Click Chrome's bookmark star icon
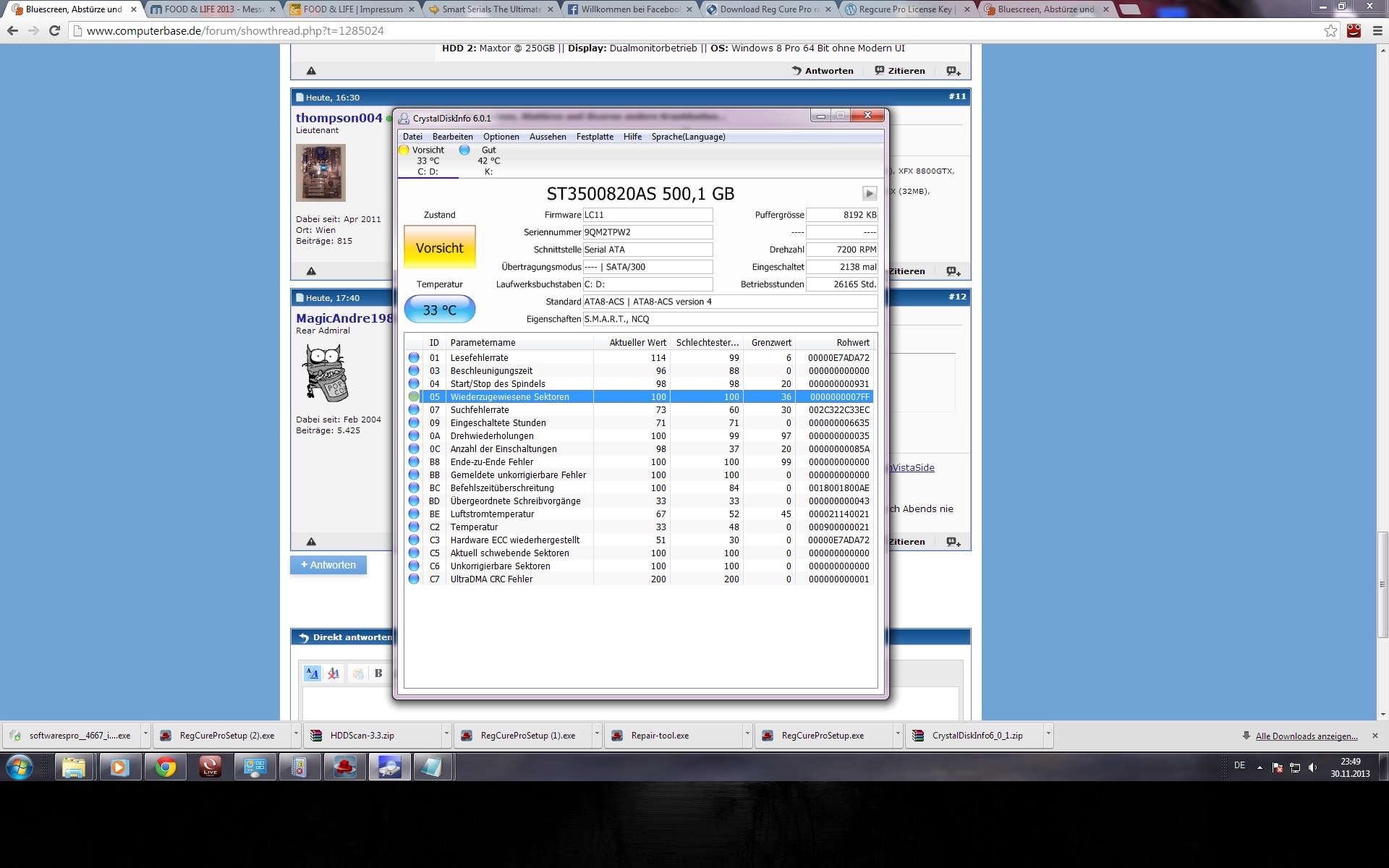This screenshot has width=1389, height=868. 1330,30
